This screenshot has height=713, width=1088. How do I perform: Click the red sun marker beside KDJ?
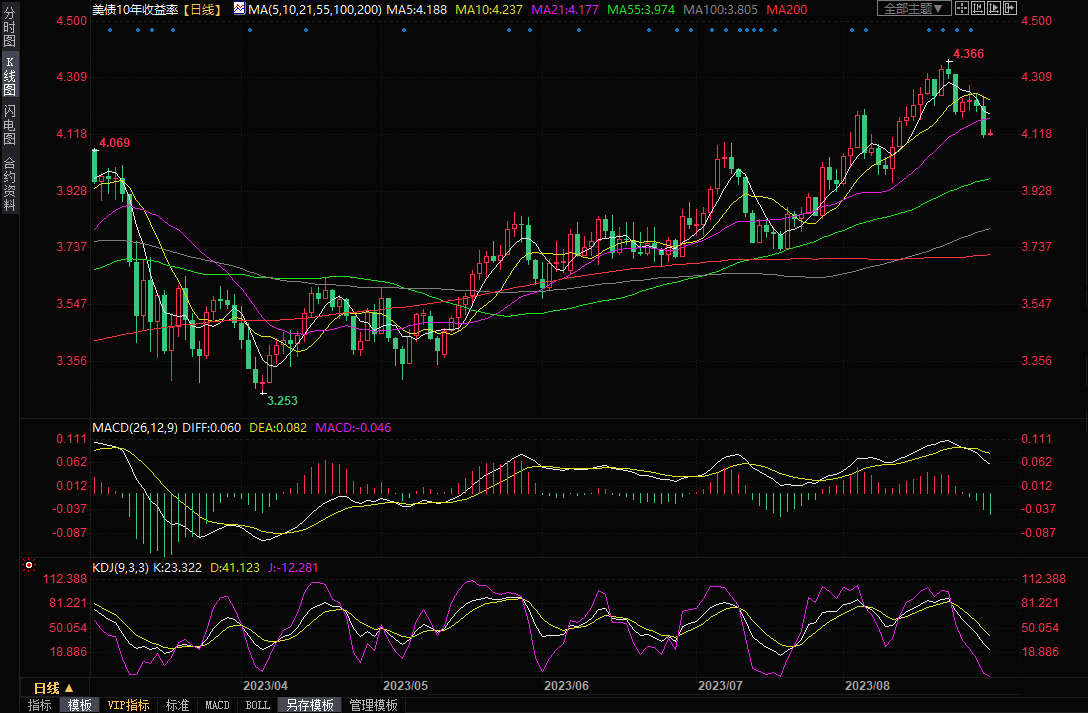29,566
